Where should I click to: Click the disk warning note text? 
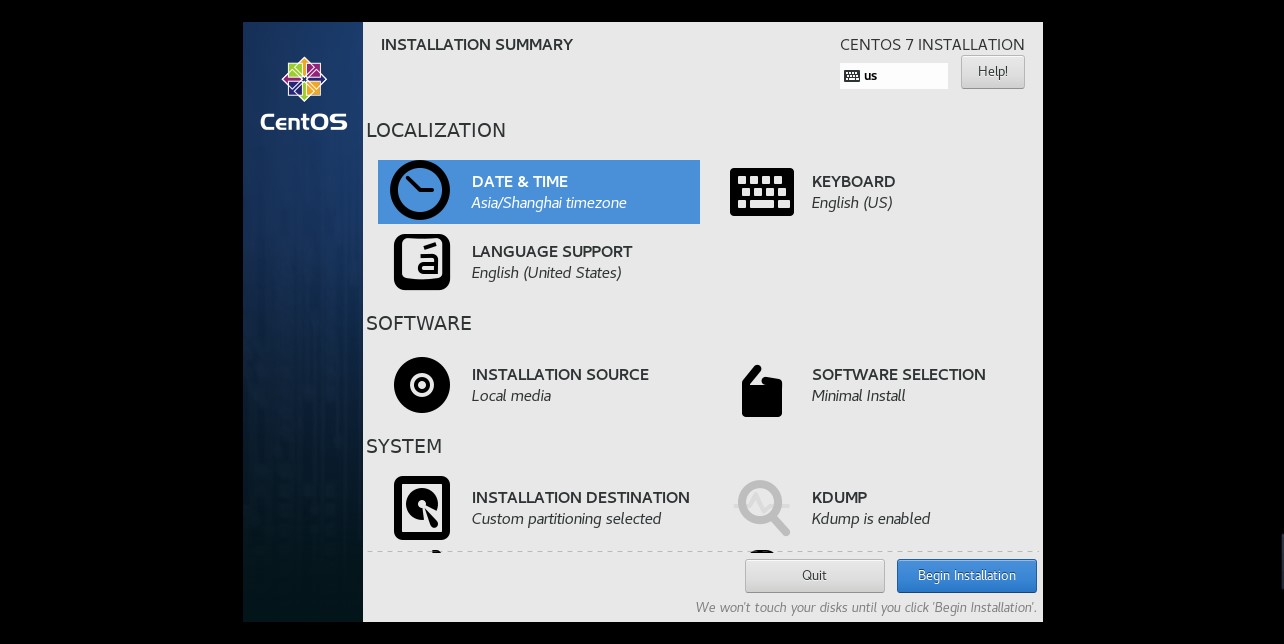point(866,608)
